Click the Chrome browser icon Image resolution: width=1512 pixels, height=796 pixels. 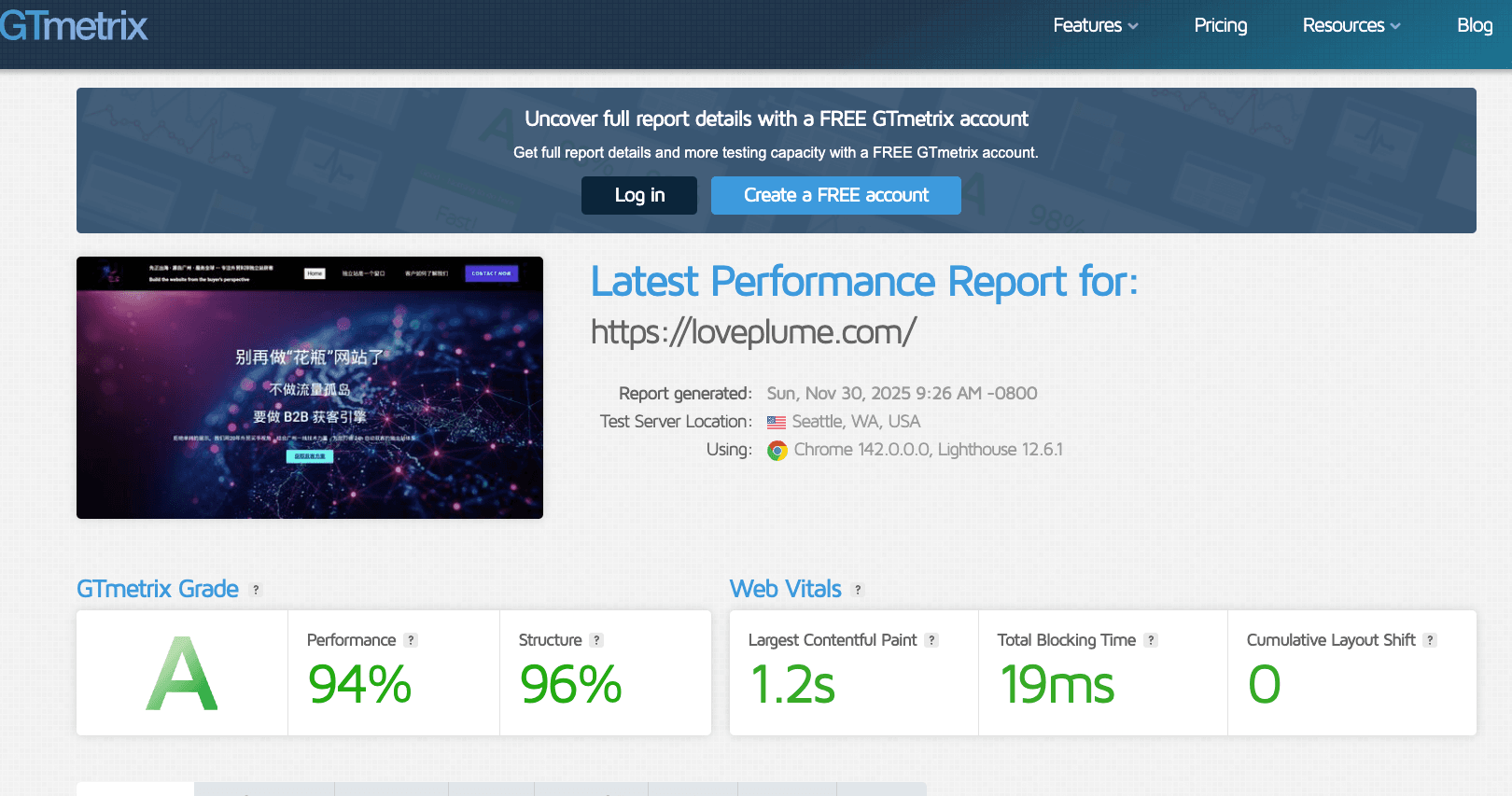pyautogui.click(x=777, y=451)
